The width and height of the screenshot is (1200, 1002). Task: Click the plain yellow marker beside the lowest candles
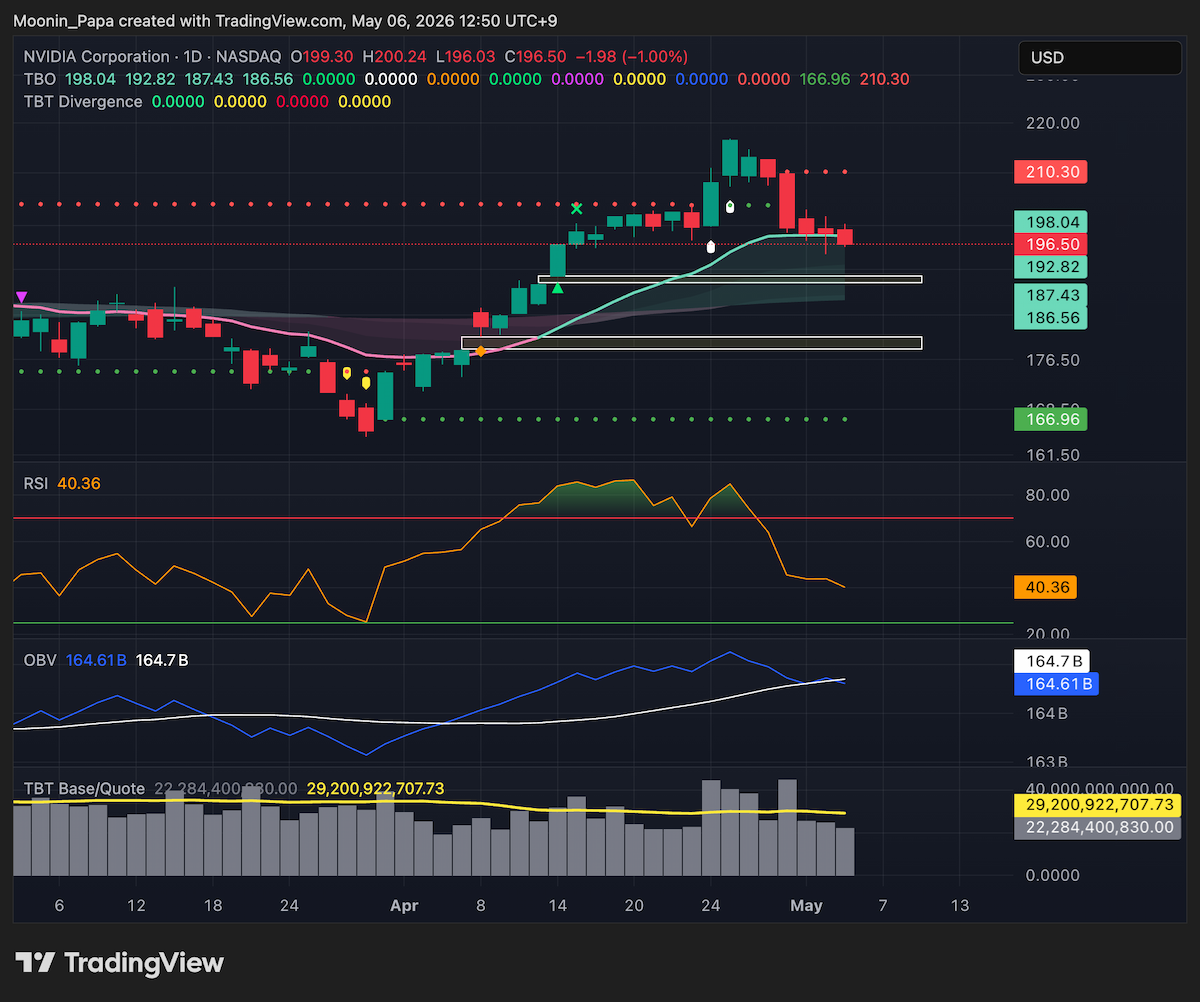tap(365, 382)
